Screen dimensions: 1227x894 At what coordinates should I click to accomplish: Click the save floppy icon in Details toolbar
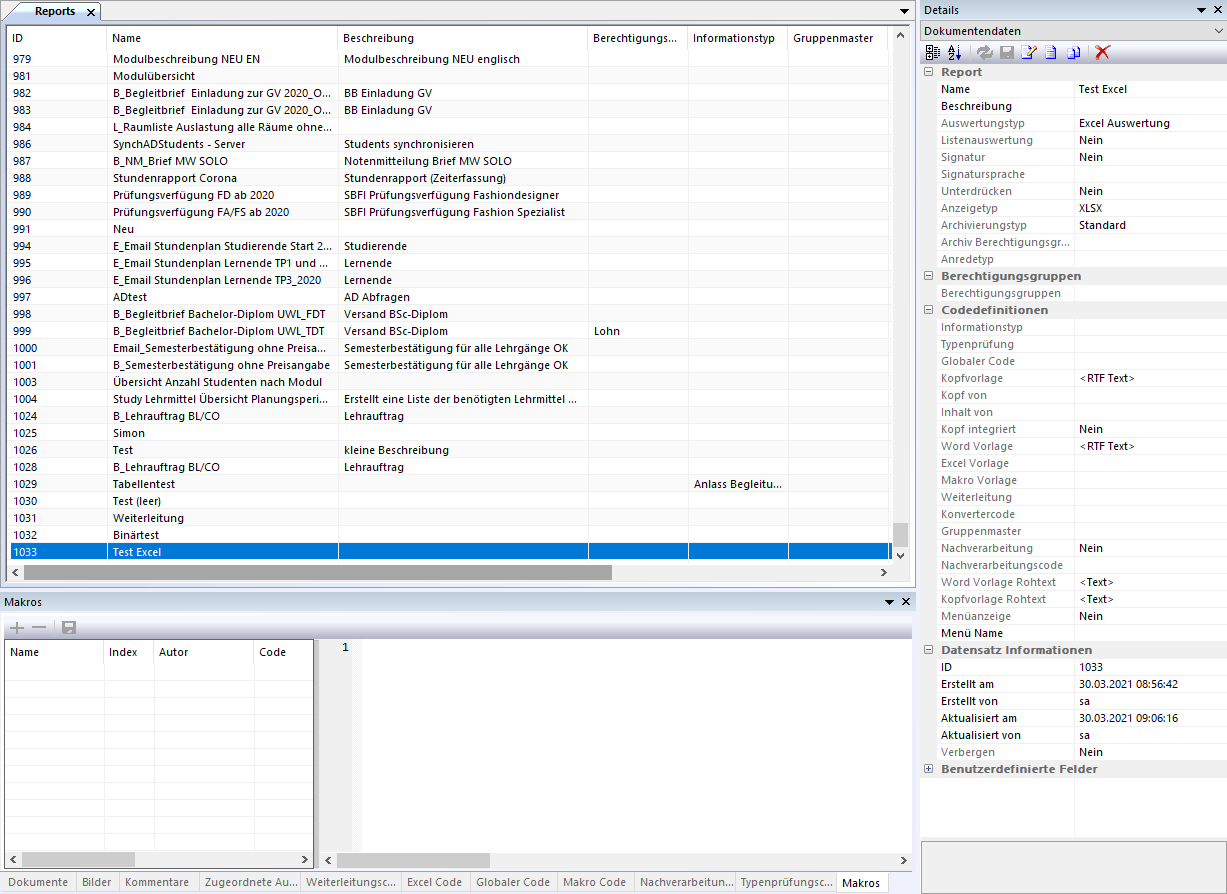1007,52
